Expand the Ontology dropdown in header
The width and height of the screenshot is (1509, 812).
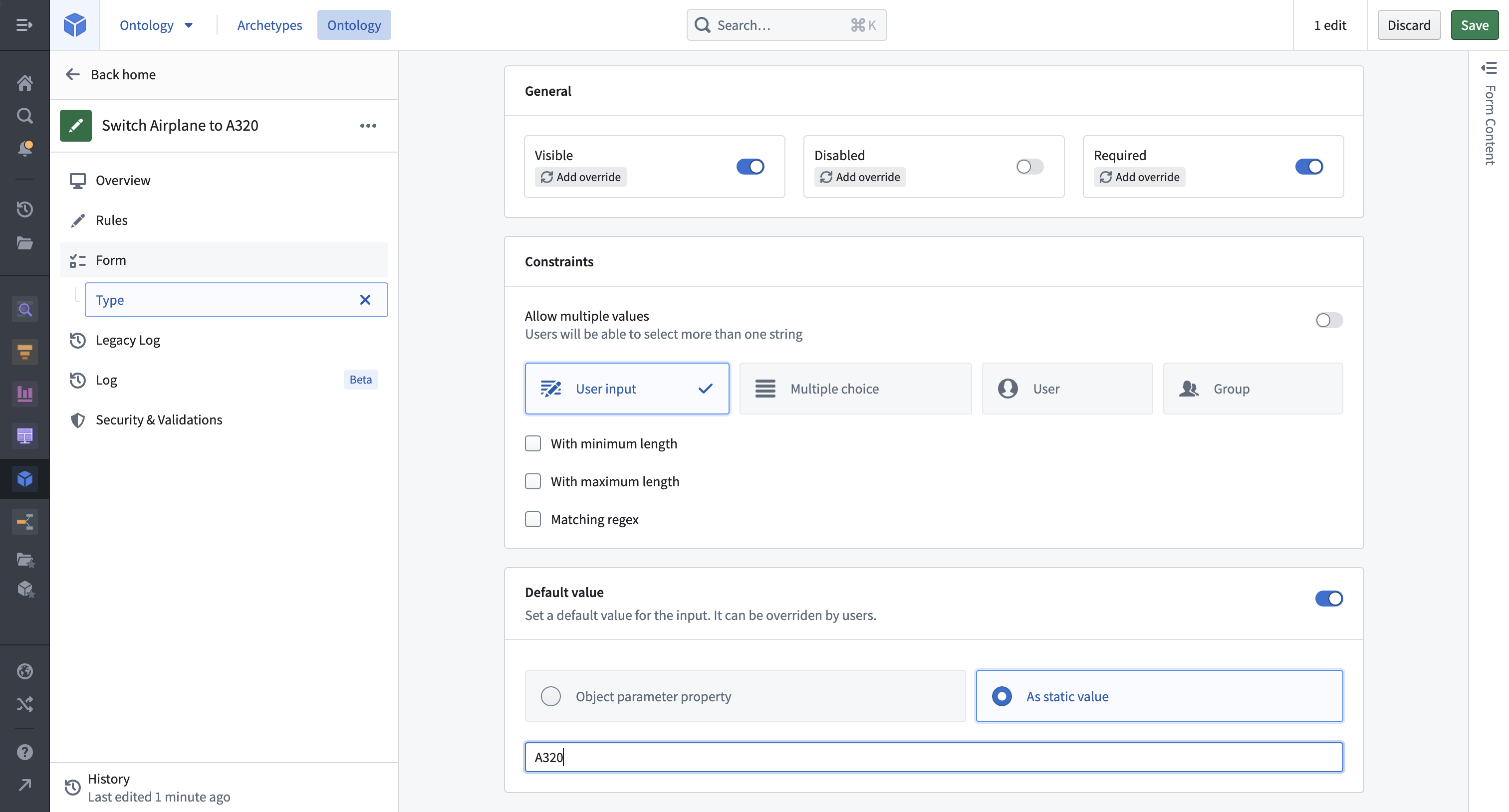pos(156,25)
